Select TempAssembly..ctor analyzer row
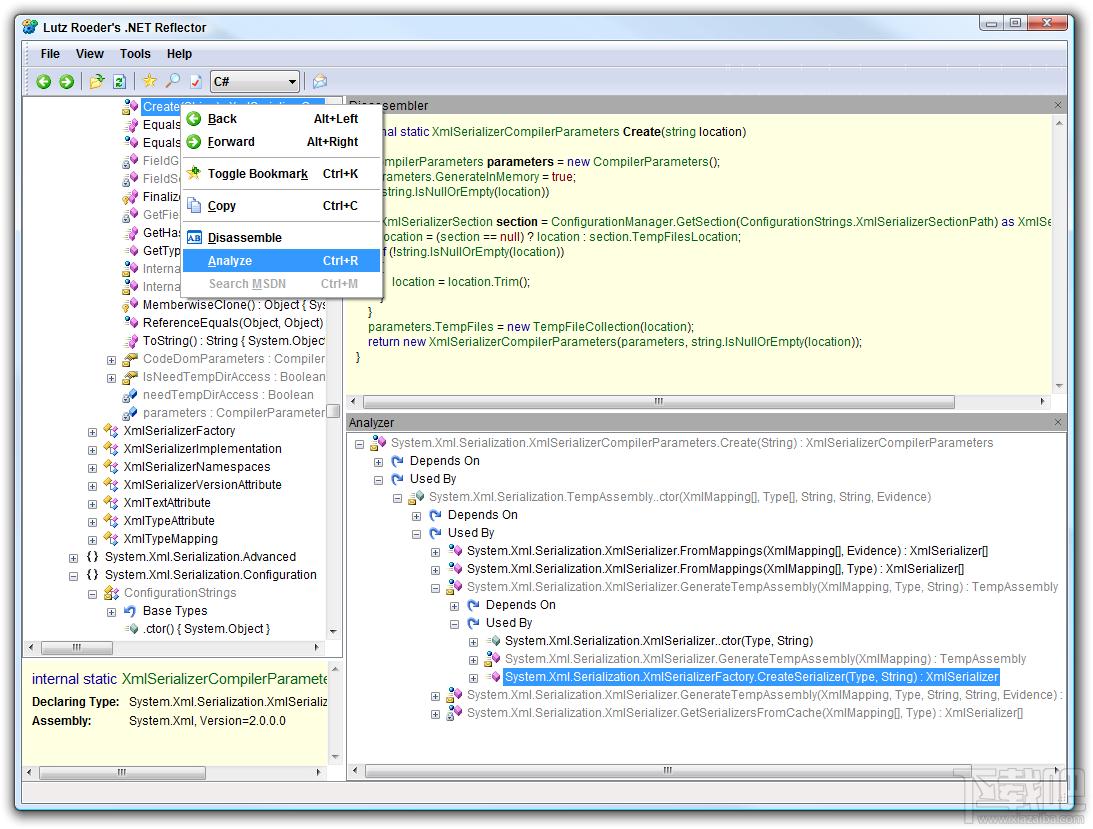This screenshot has height=829, width=1093. [680, 497]
